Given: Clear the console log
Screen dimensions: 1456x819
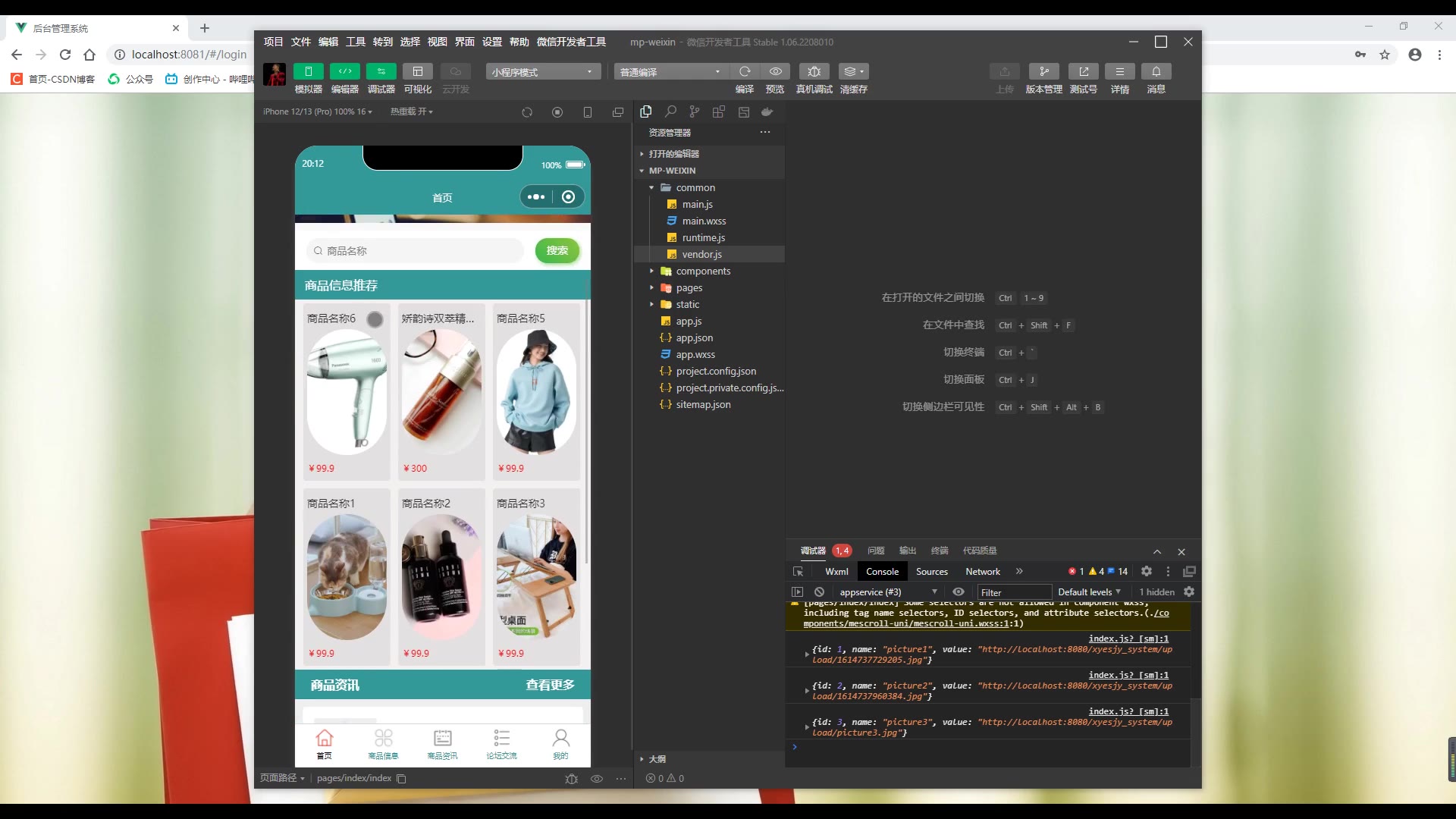Looking at the screenshot, I should point(819,592).
